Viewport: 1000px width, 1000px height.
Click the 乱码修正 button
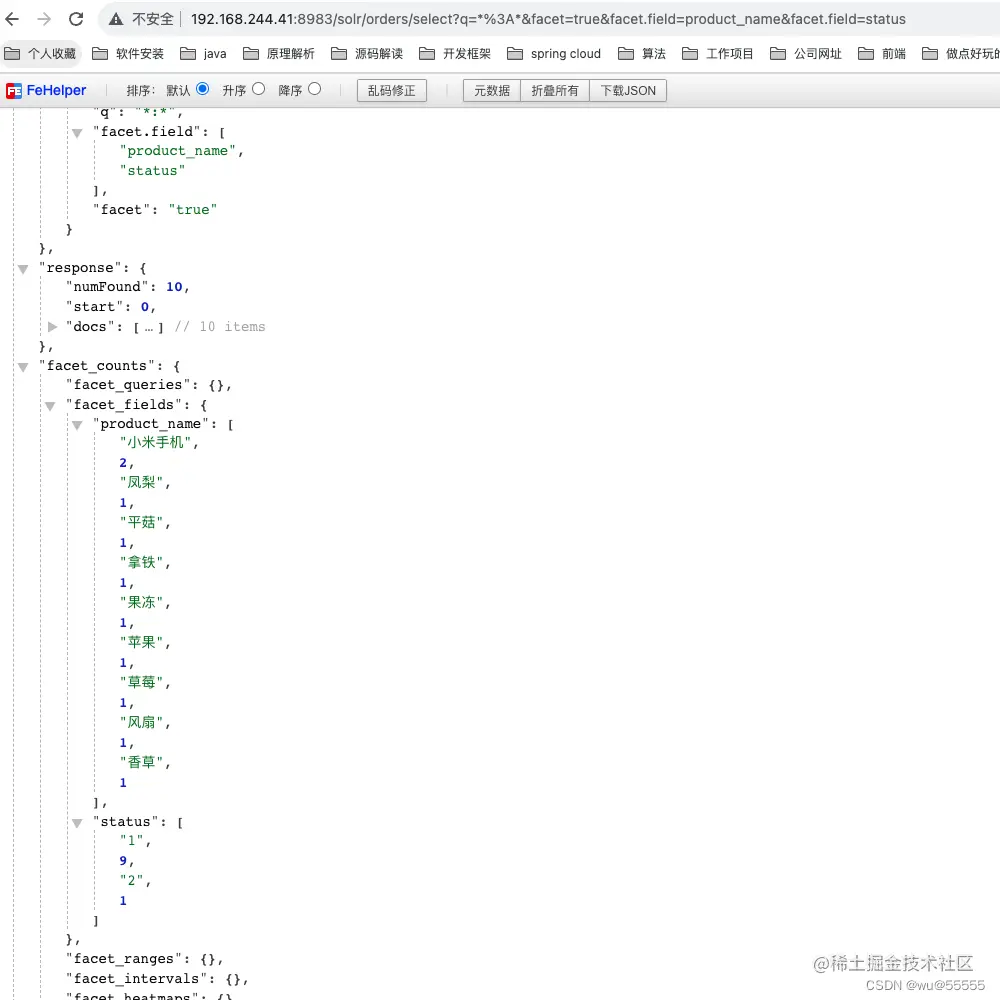pyautogui.click(x=392, y=91)
